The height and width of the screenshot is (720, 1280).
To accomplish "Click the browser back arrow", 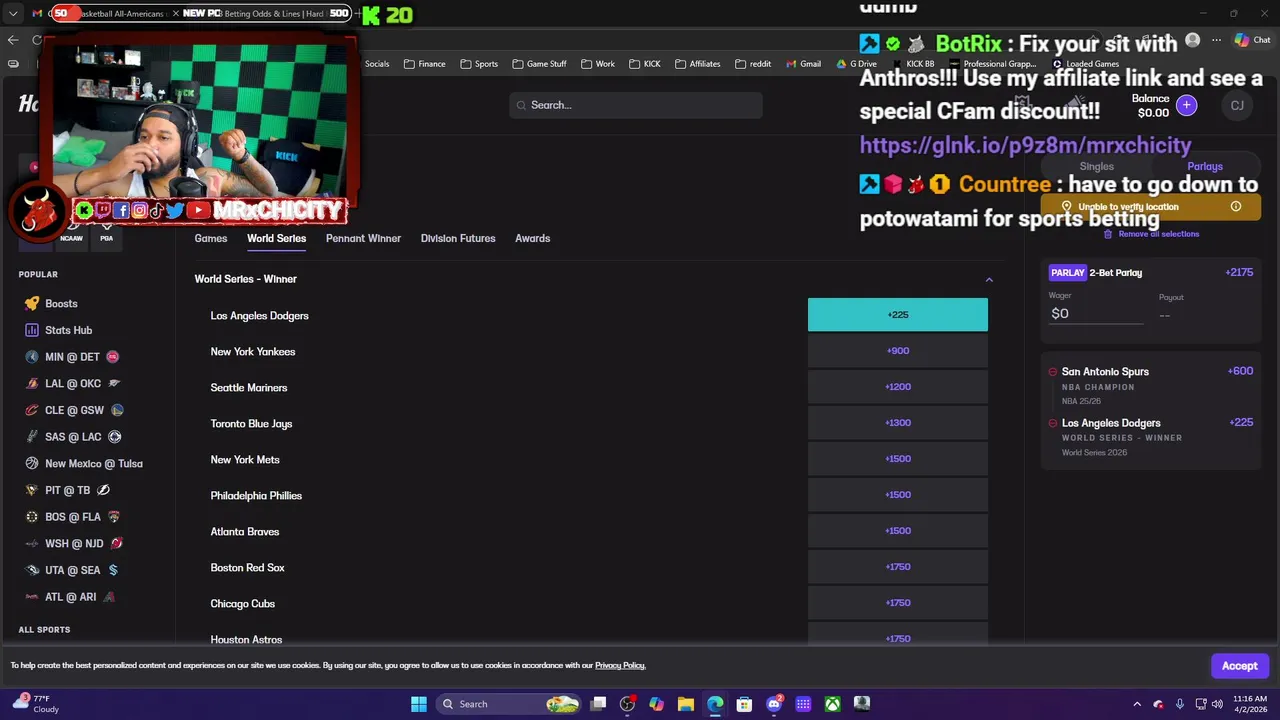I will [13, 40].
